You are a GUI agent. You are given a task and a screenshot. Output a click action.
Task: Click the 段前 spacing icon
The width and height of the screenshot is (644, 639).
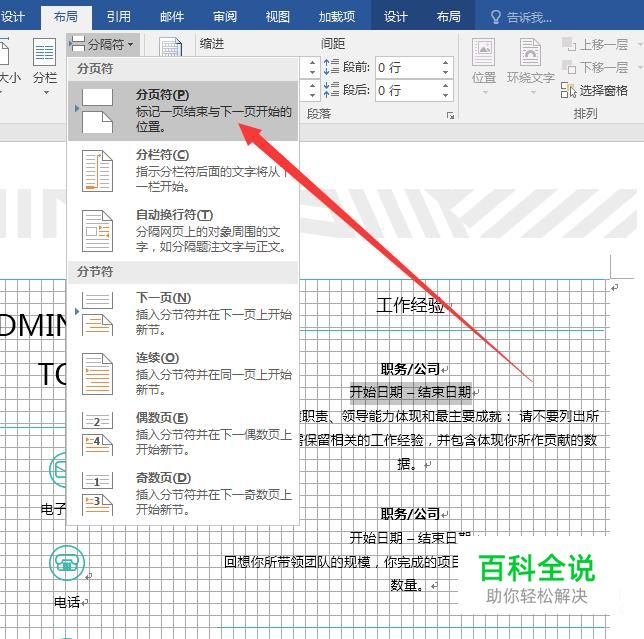[x=331, y=67]
